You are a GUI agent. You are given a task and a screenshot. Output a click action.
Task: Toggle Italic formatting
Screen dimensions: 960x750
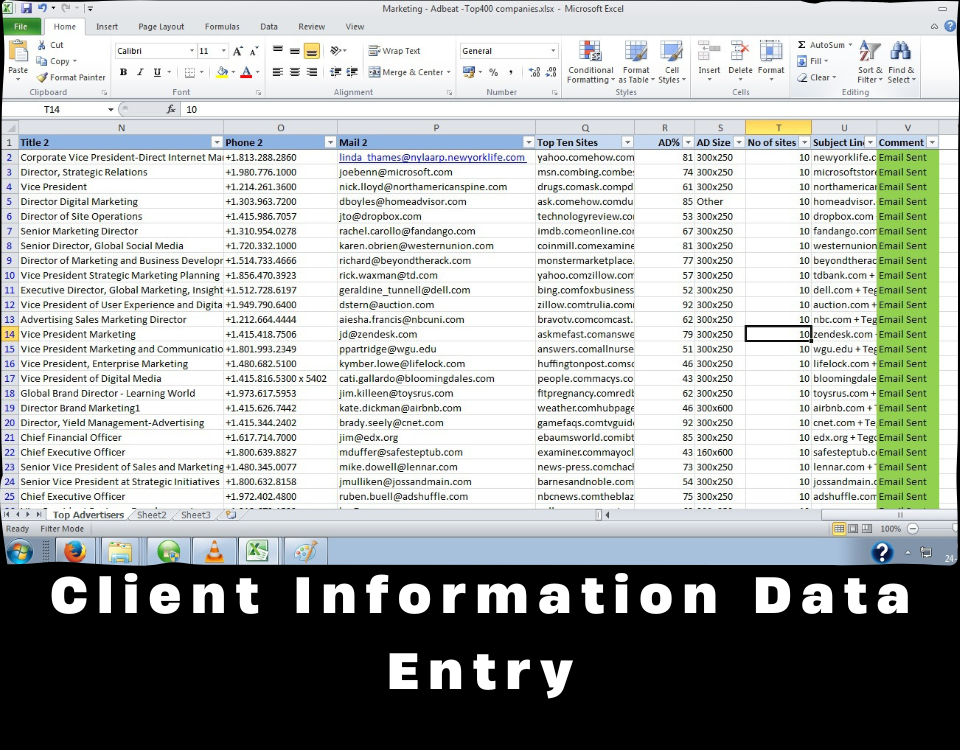pyautogui.click(x=140, y=72)
